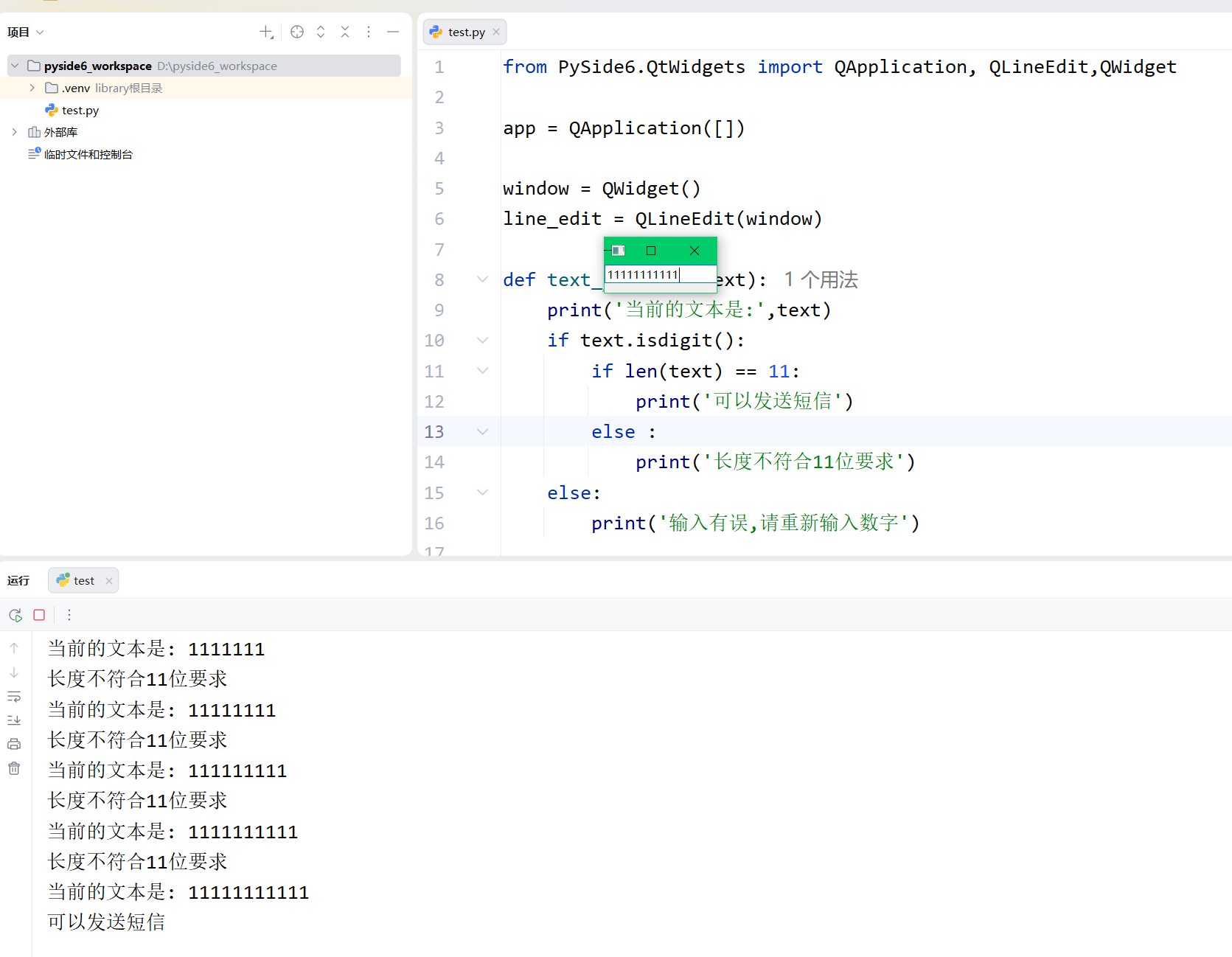Hide the project tool window
1232x957 pixels.
click(x=392, y=32)
